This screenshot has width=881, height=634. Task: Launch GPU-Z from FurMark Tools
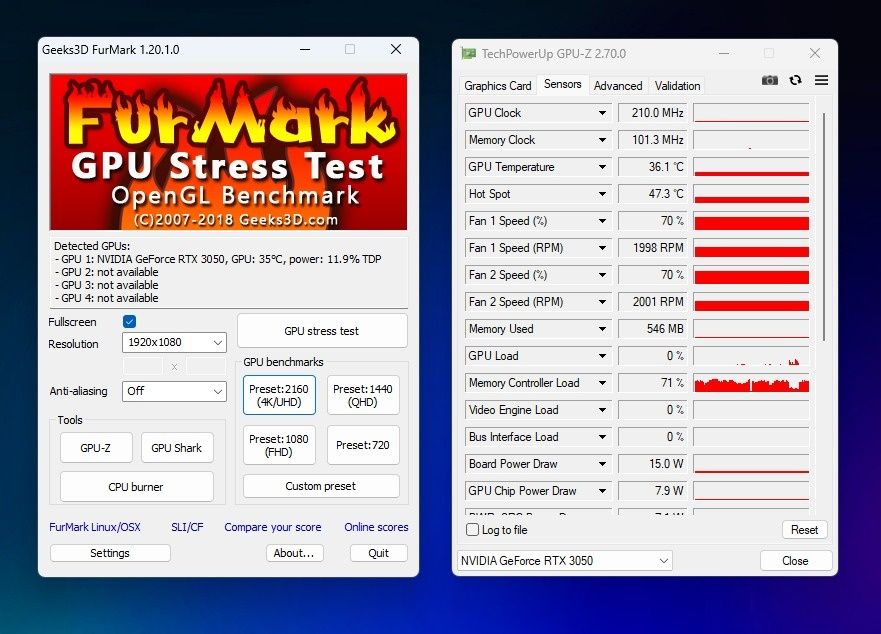tap(96, 448)
